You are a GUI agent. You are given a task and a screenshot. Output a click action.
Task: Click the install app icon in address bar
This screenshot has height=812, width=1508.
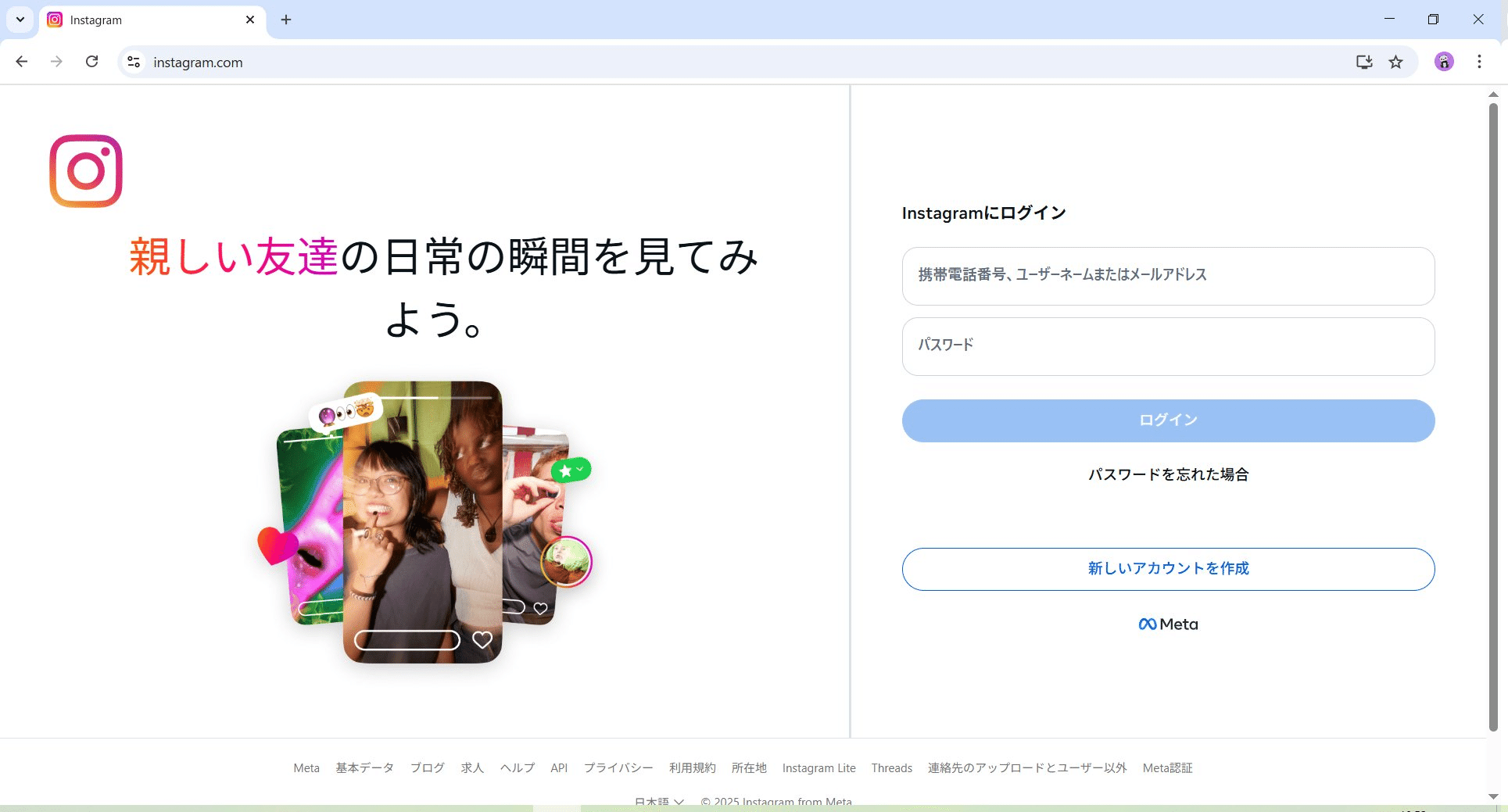tap(1364, 62)
